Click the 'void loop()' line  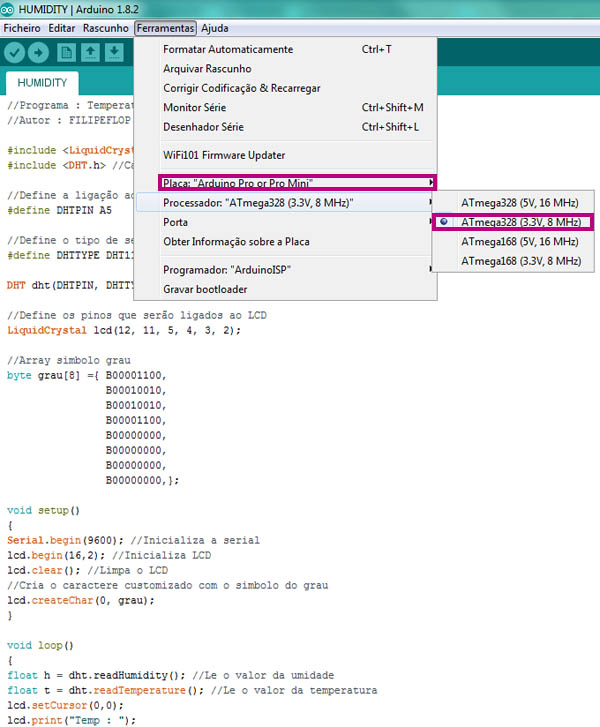coord(40,645)
